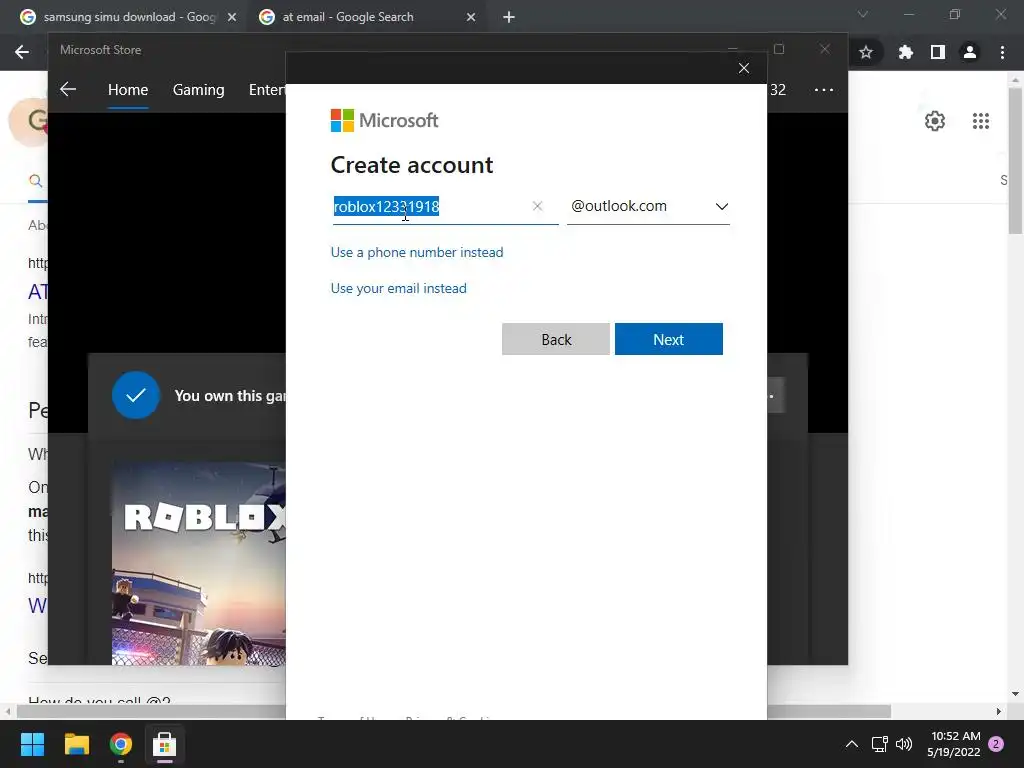Bookmark this page with the star icon
This screenshot has width=1024, height=768.
(x=866, y=52)
